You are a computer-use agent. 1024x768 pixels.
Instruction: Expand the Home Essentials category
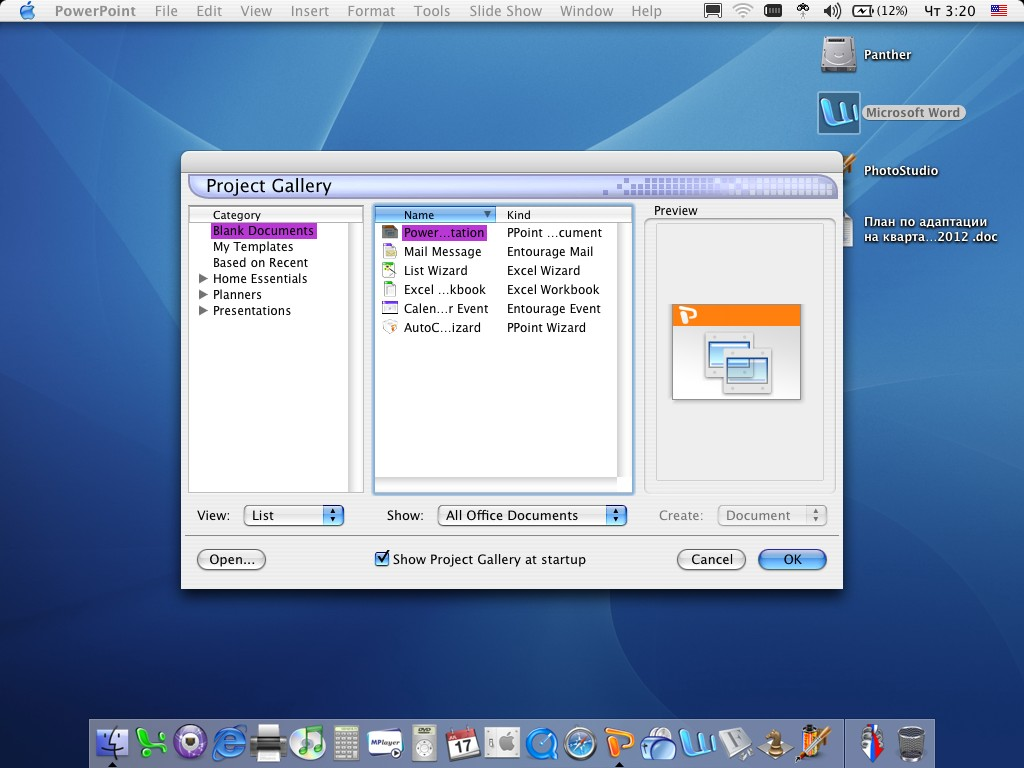(203, 278)
